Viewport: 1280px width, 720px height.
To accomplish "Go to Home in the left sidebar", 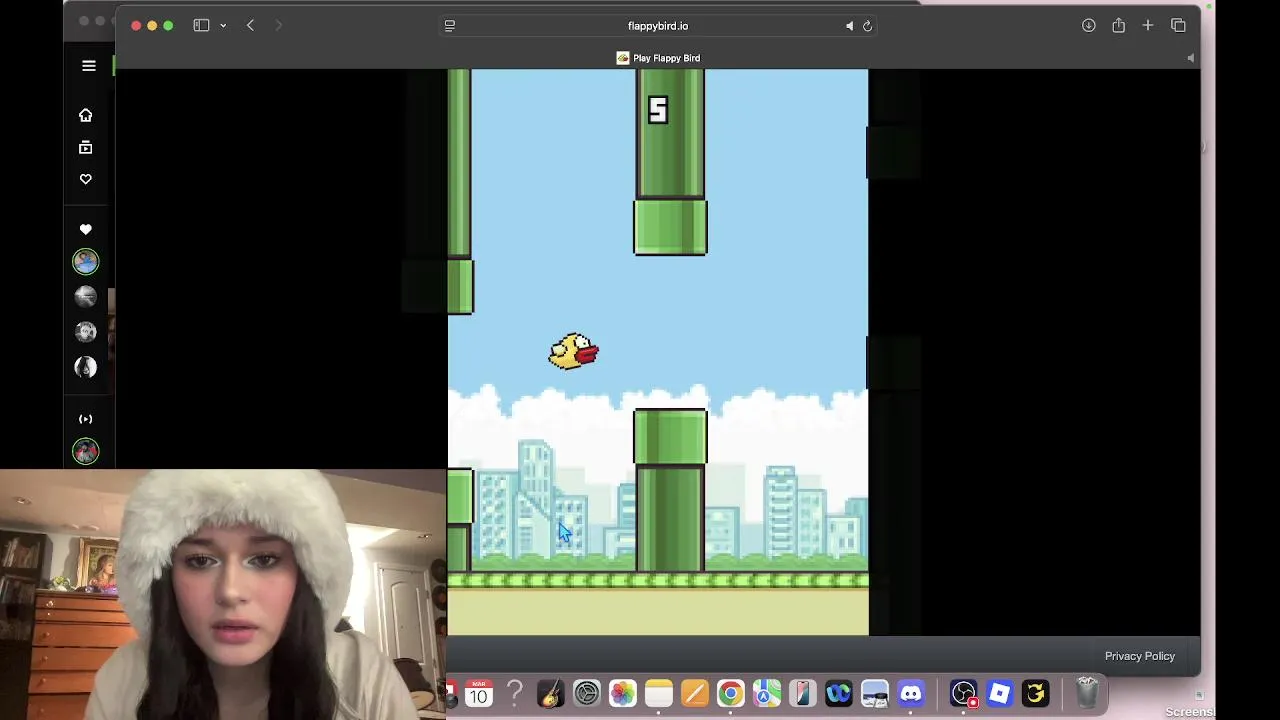I will (x=86, y=115).
